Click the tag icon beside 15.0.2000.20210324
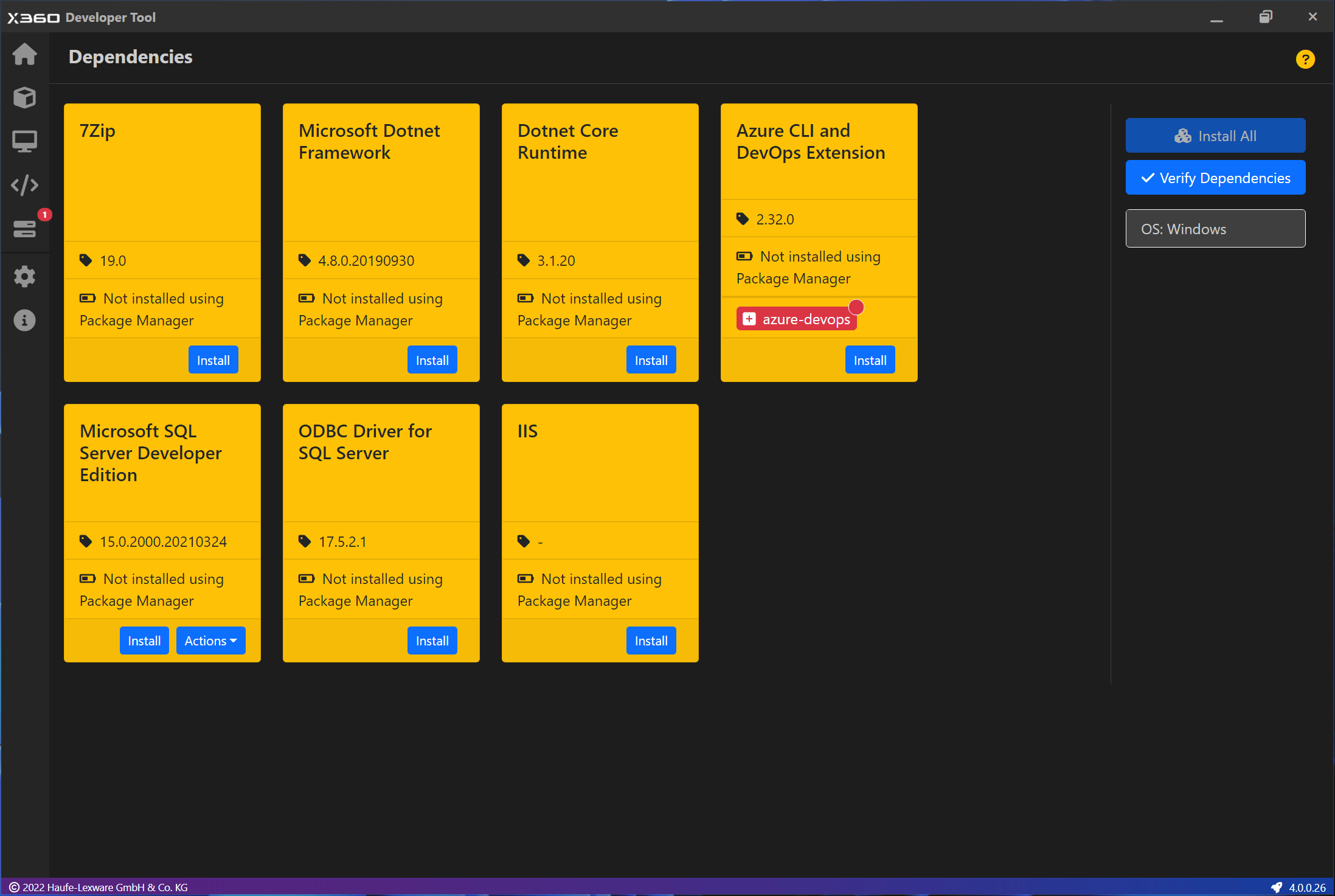This screenshot has width=1335, height=896. 86,541
